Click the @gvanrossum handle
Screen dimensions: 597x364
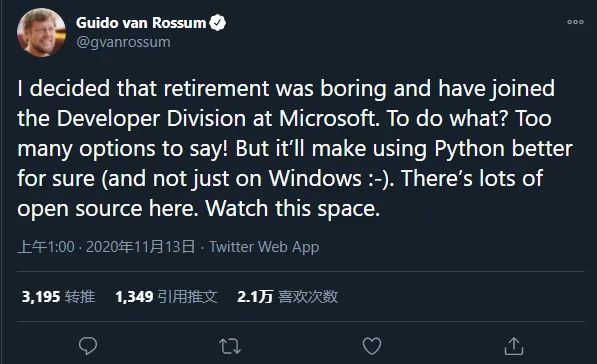[x=123, y=42]
